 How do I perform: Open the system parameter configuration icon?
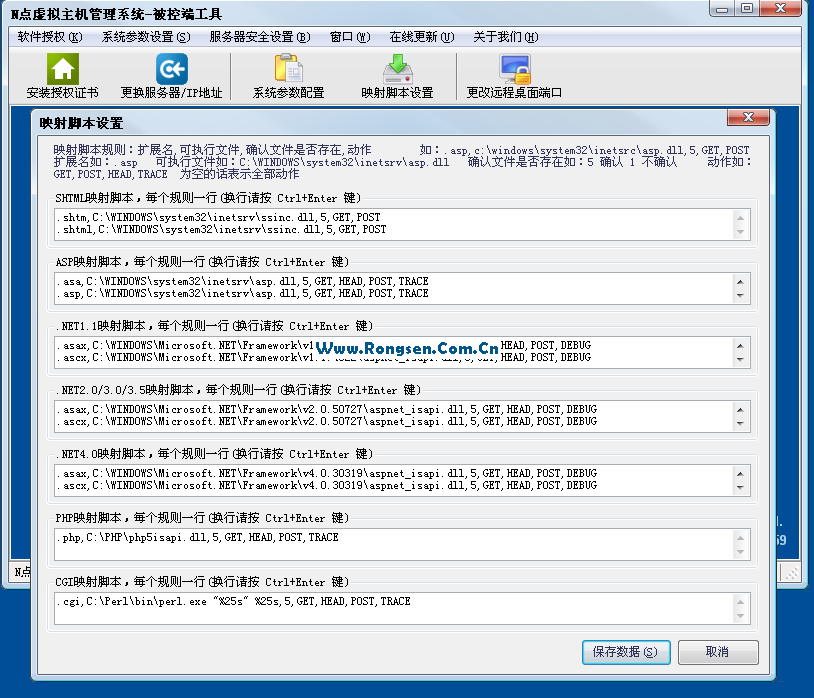click(288, 69)
